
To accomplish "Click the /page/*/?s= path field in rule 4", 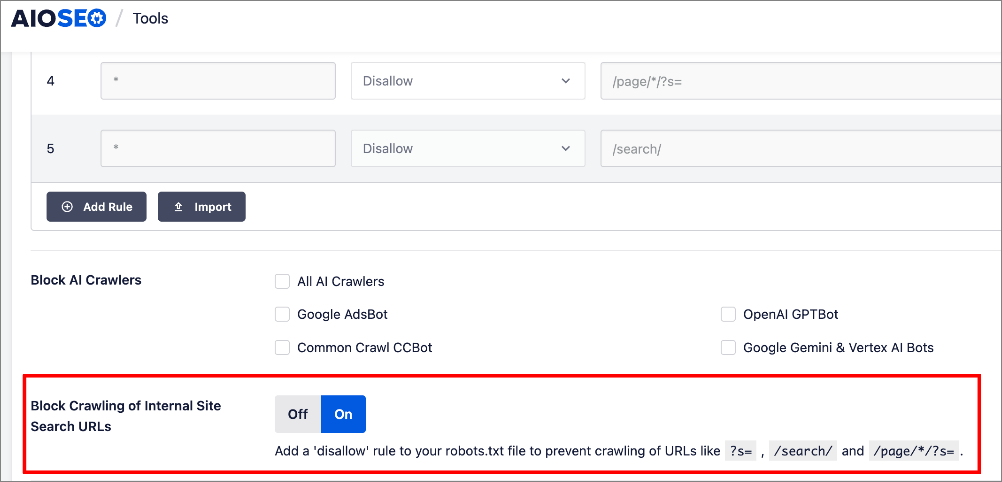I will pyautogui.click(x=801, y=81).
